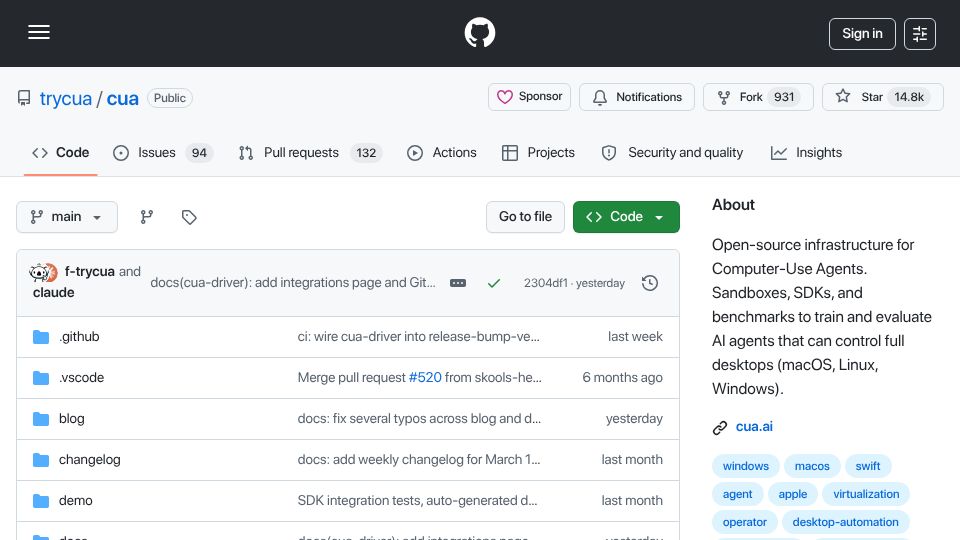Screen dimensions: 960x540
Task: Open the trycua owner link
Action: (x=66, y=98)
